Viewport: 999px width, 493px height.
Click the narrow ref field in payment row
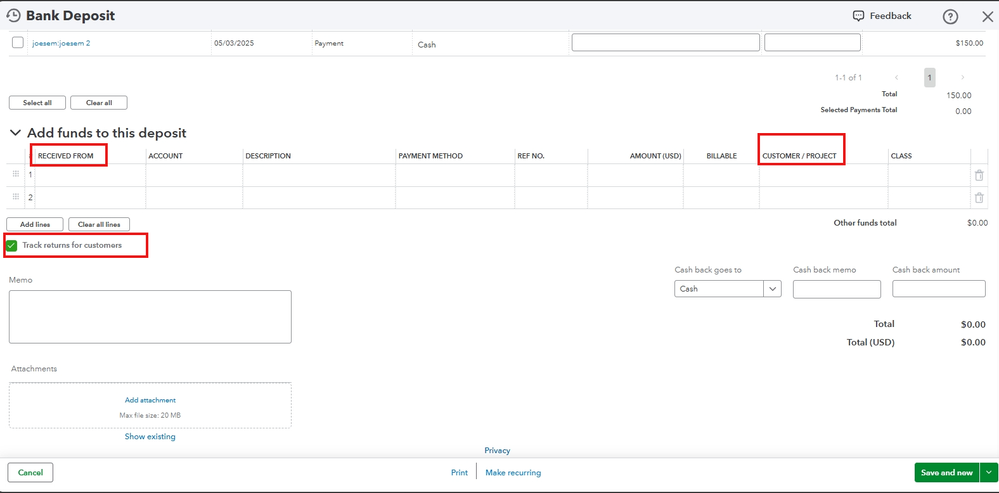tap(812, 43)
